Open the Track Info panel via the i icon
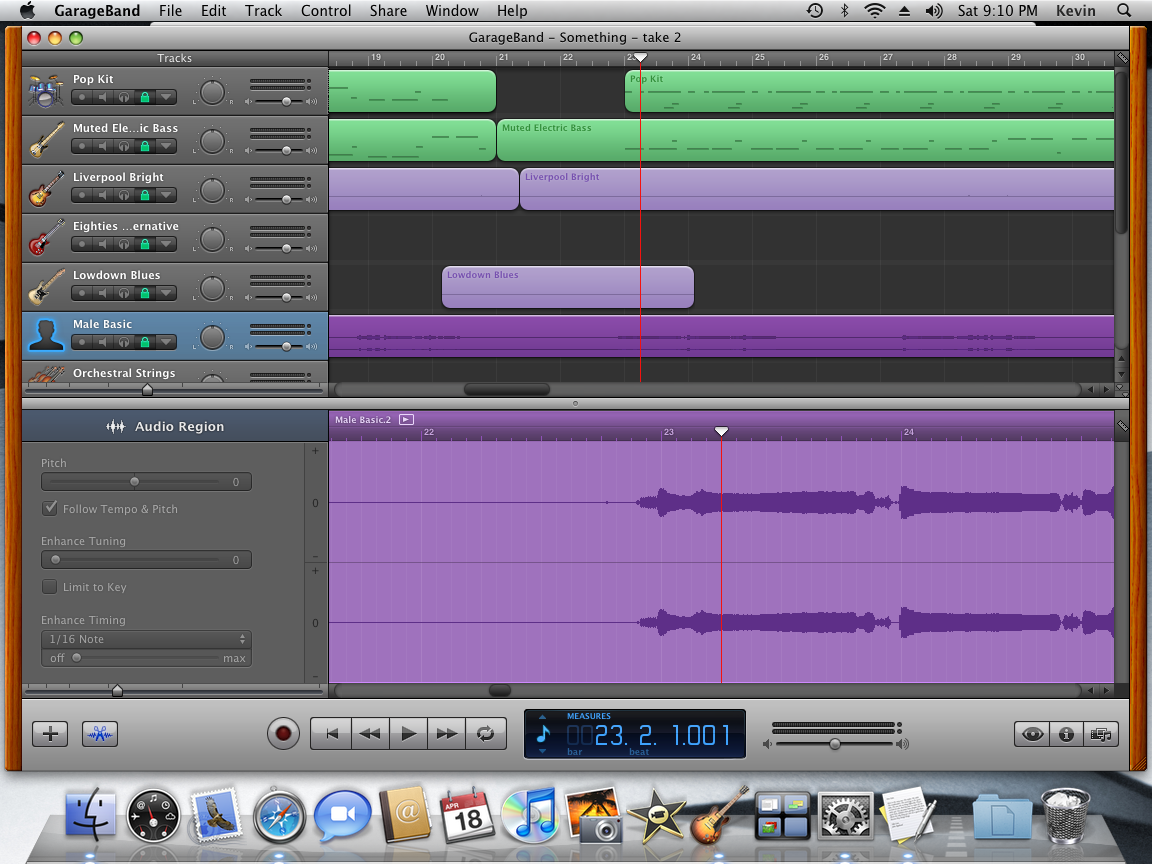Viewport: 1152px width, 864px height. tap(1066, 733)
